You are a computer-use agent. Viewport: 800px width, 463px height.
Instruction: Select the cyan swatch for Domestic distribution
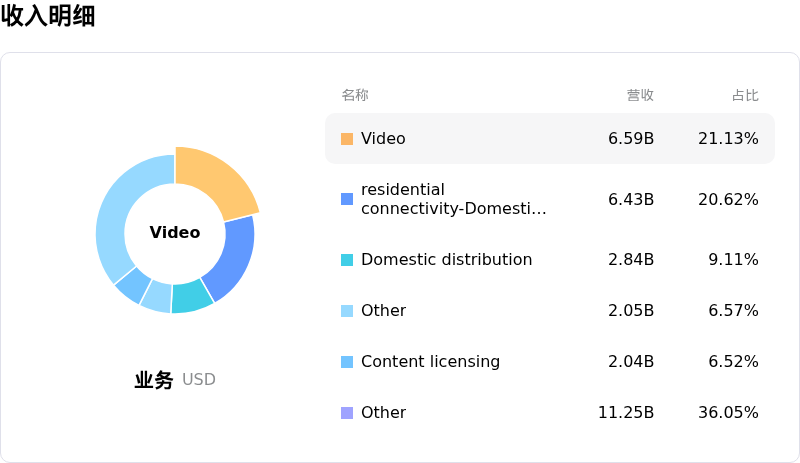(347, 260)
